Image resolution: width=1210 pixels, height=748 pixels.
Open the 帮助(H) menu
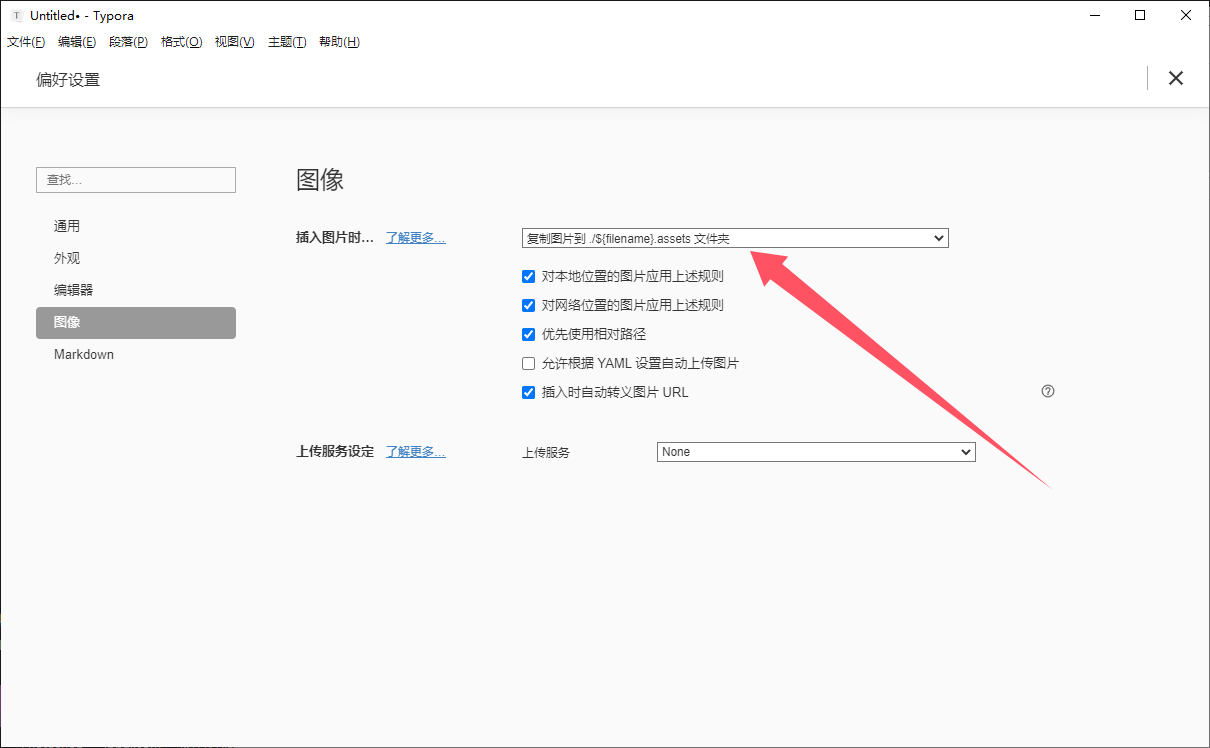click(339, 42)
